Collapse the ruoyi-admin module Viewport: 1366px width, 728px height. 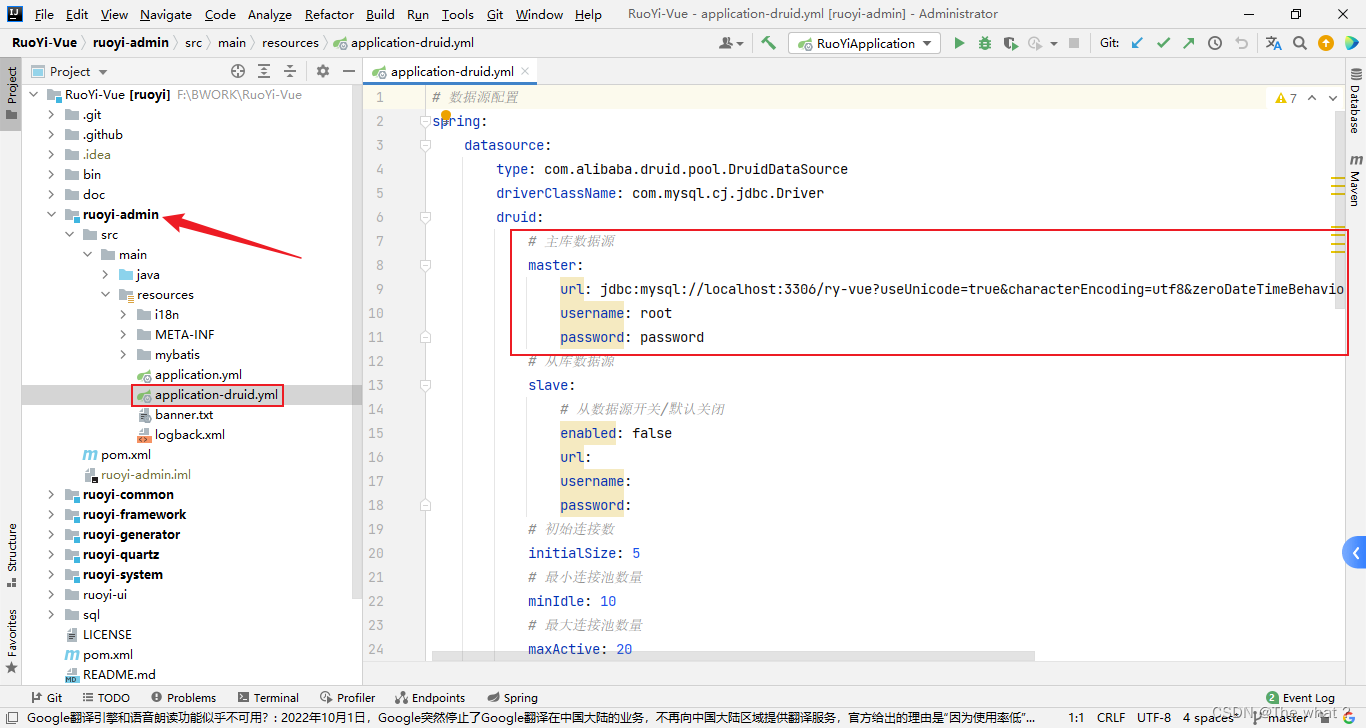(x=51, y=215)
